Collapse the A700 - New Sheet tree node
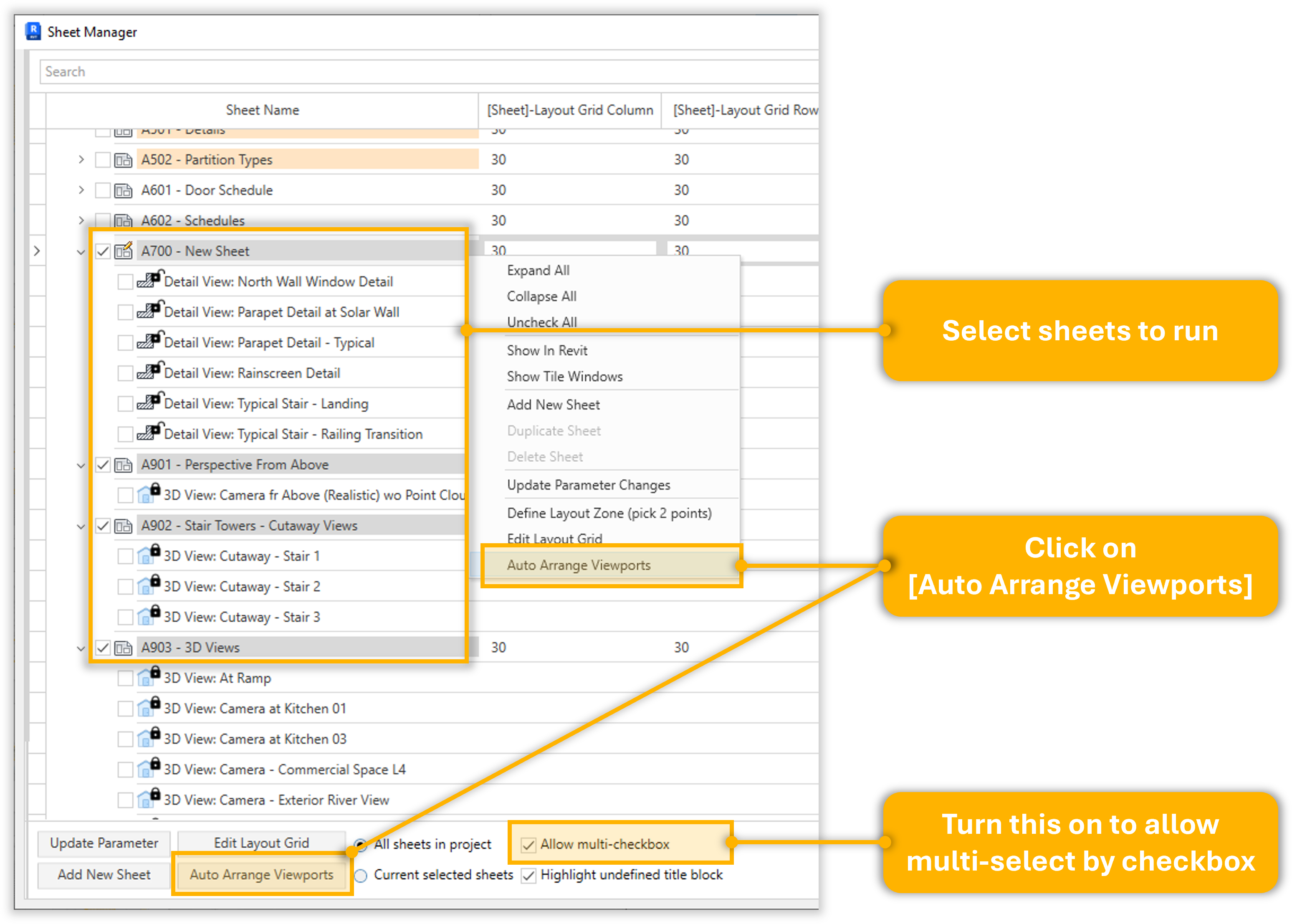The height and width of the screenshot is (924, 1292). point(81,251)
